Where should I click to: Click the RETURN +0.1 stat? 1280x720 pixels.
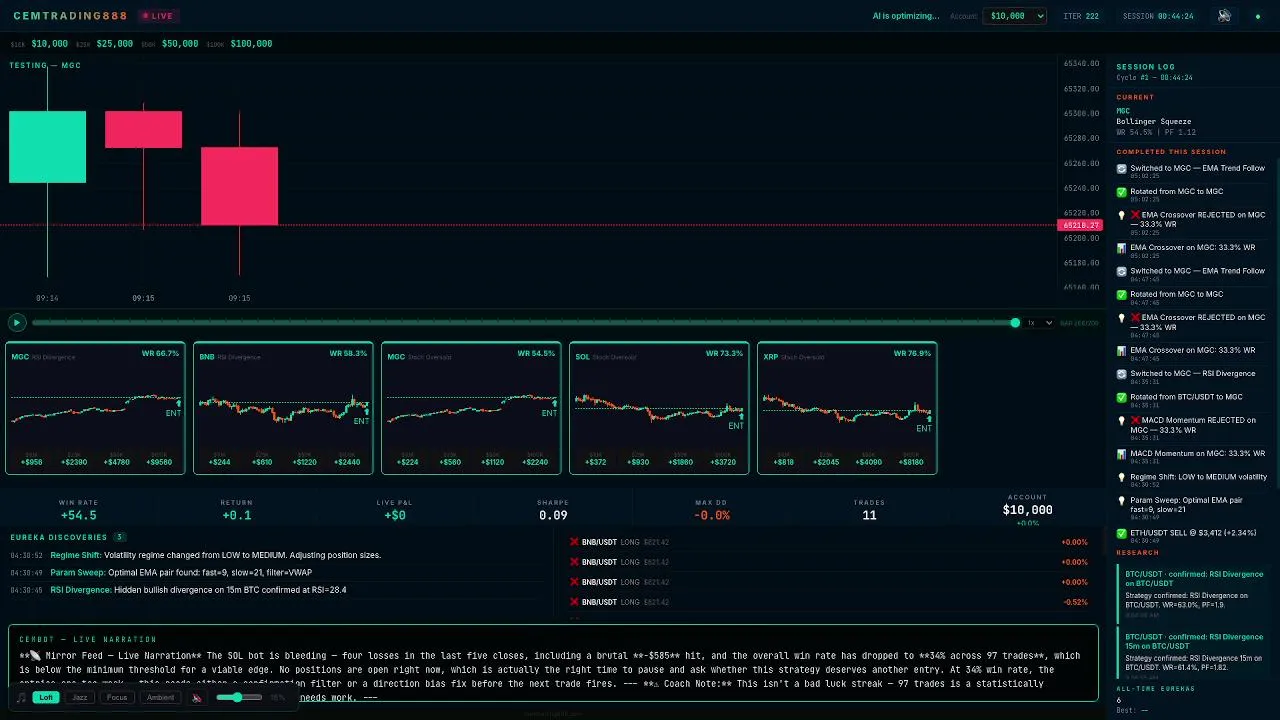237,510
